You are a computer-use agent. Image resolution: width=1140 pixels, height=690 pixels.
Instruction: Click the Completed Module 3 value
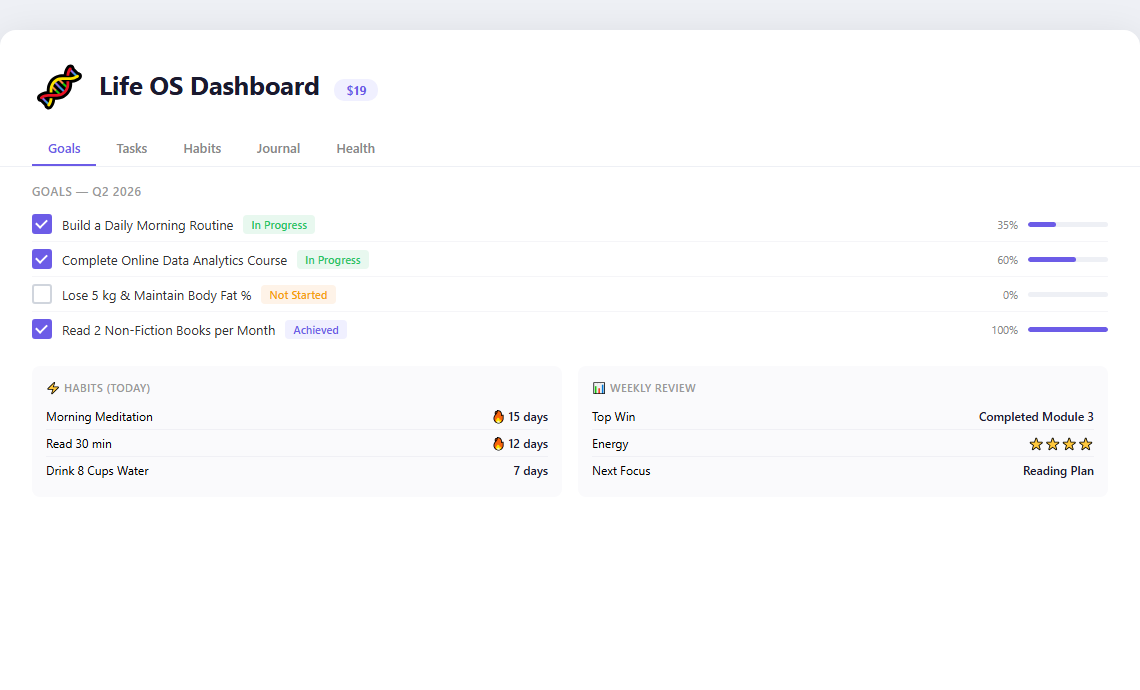[1036, 417]
